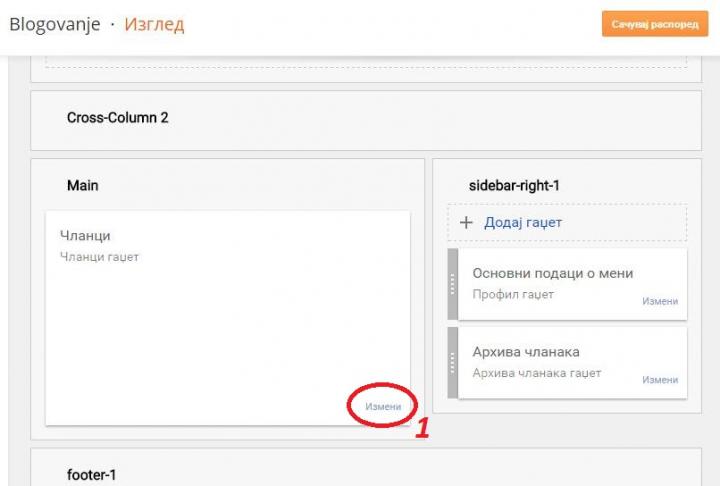Click the Профил гаџет subtitle text
720x486 pixels.
pos(513,294)
